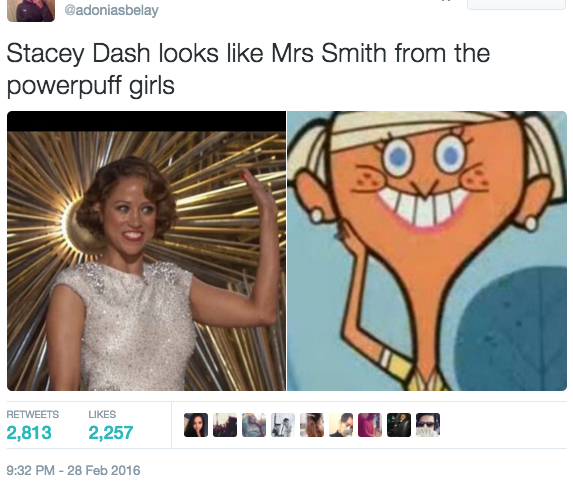Screen dimensions: 573x493
Task: Click the LIKES label
Action: click(x=102, y=414)
